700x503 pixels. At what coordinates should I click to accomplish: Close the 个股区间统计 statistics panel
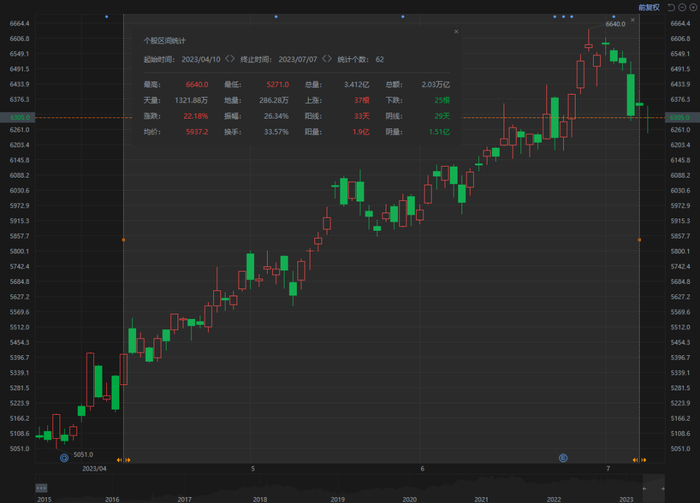click(456, 32)
